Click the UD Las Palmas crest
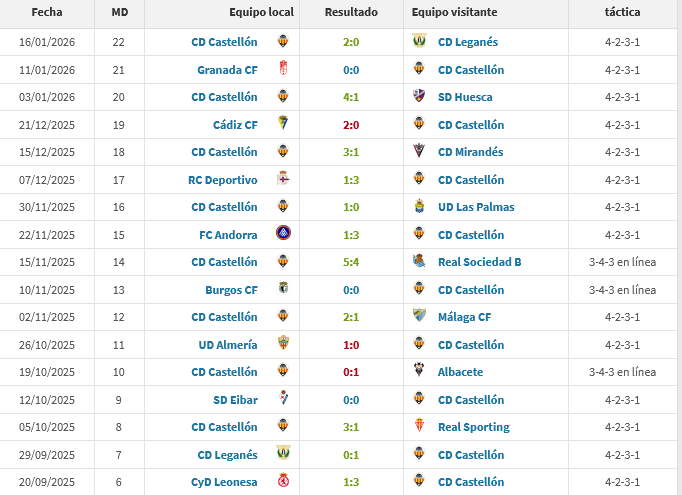Screen dimensions: 682x495 click(x=419, y=207)
